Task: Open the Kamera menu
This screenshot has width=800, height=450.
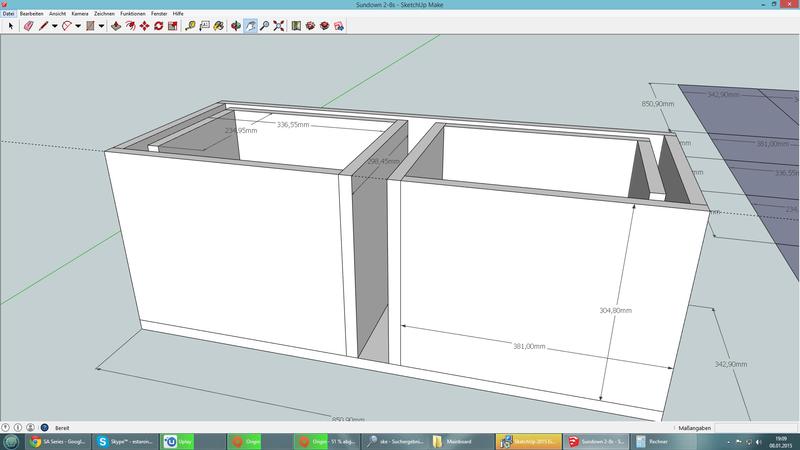Action: pos(80,14)
